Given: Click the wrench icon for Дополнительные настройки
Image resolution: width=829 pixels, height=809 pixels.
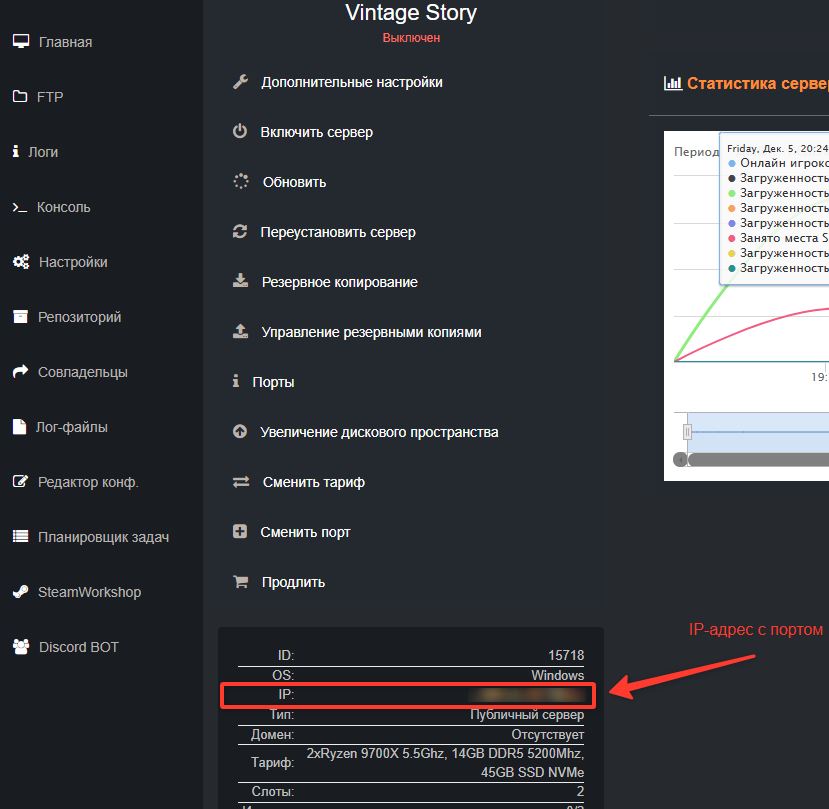Looking at the screenshot, I should (240, 82).
